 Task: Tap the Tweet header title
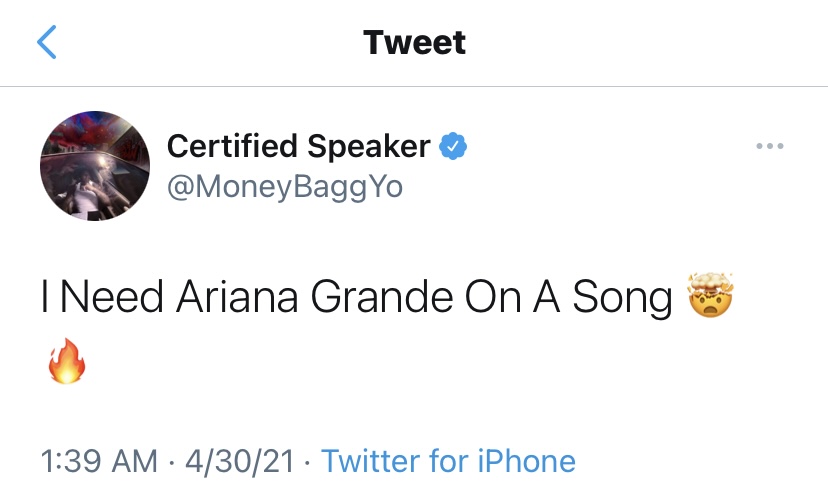[x=415, y=42]
